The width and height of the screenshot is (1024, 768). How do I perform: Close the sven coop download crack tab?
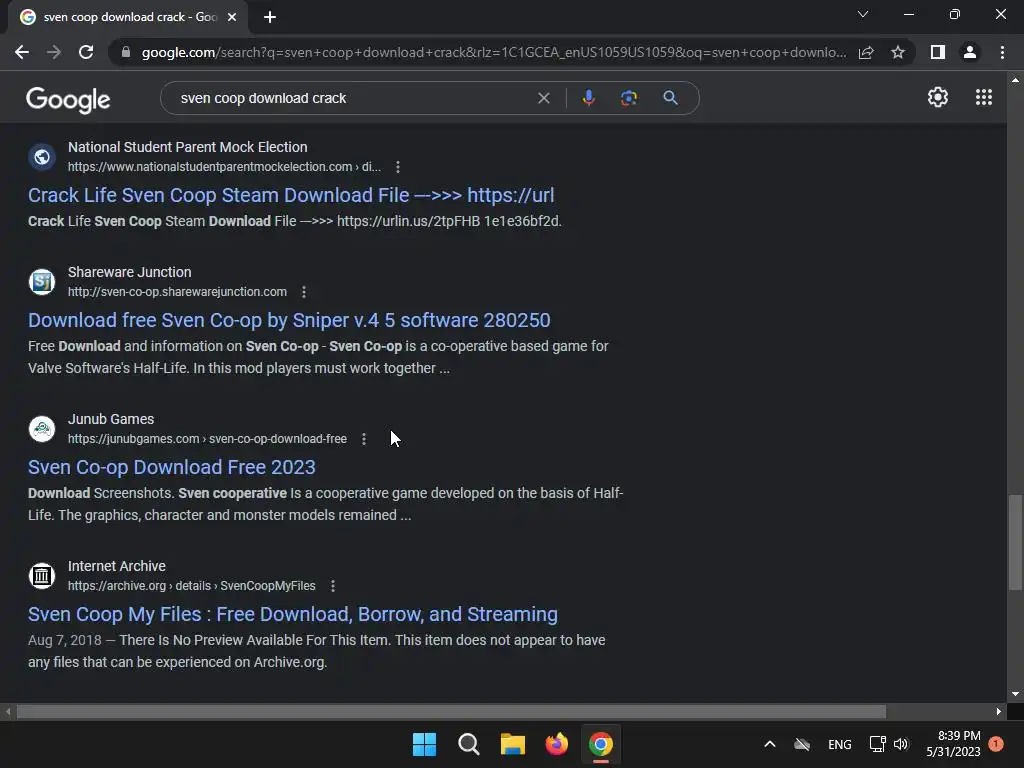tap(232, 17)
